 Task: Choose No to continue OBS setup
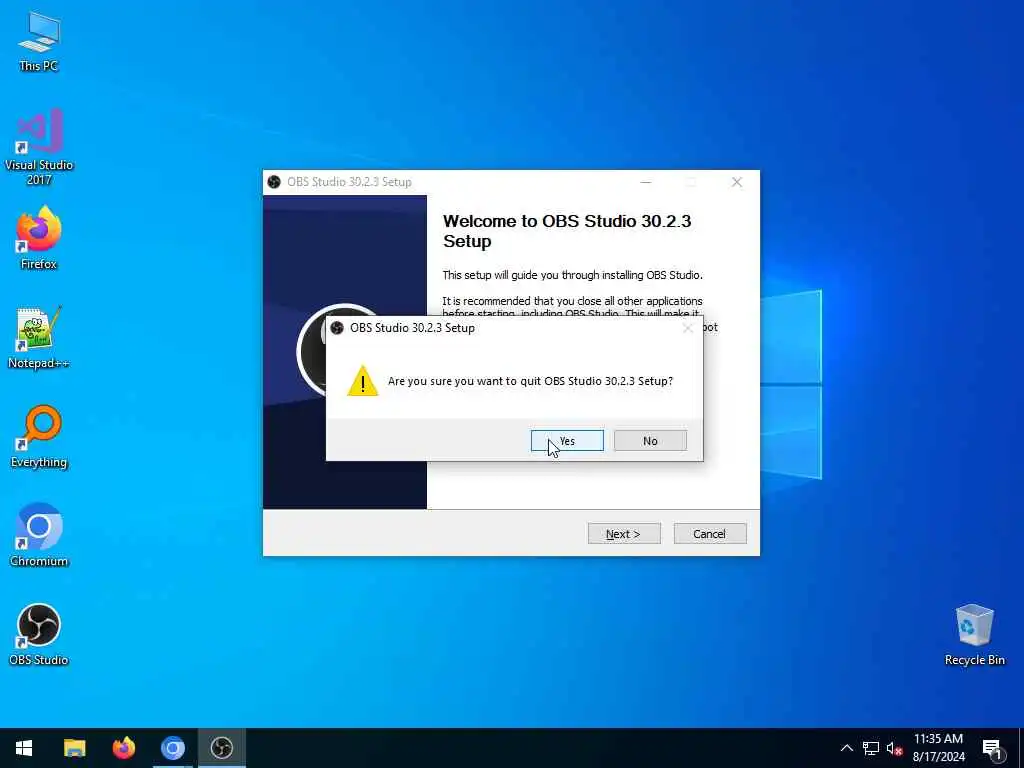(650, 441)
